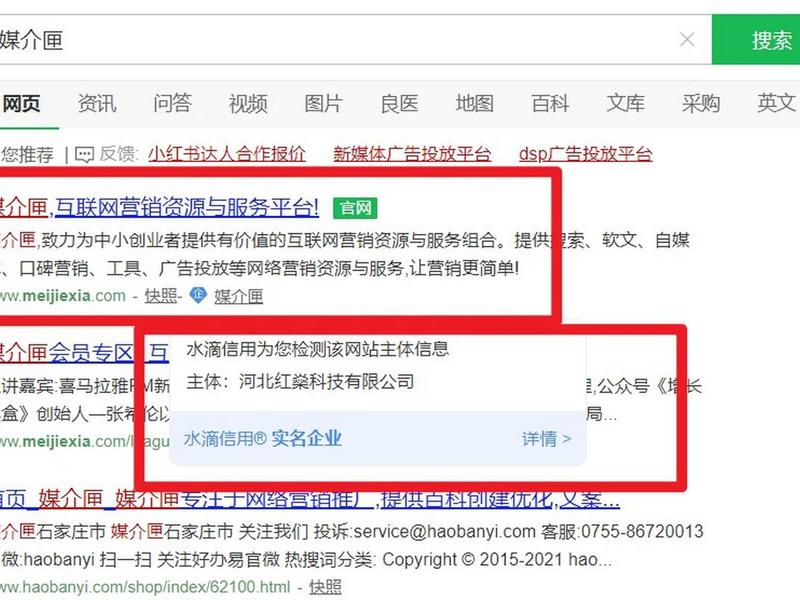Click the meijiexia.com URL of the first result

(x=62, y=296)
